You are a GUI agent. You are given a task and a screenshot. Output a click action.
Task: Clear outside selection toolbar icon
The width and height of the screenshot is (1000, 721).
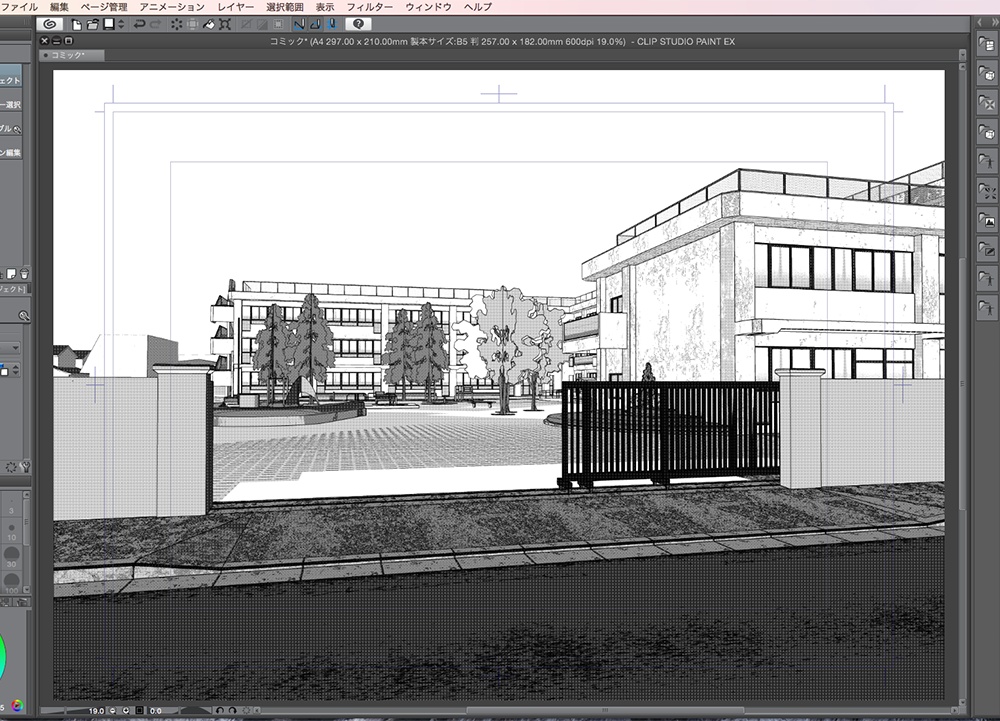pyautogui.click(x=192, y=24)
